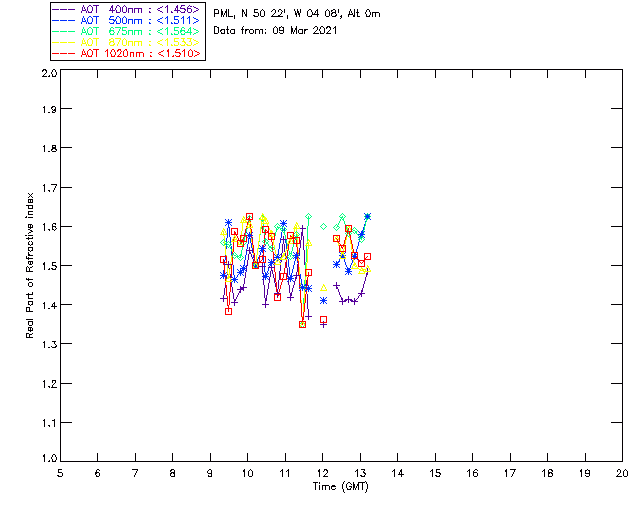Click the AOT 400nm purple legend entry
The image size is (640, 512).
coord(127,9)
